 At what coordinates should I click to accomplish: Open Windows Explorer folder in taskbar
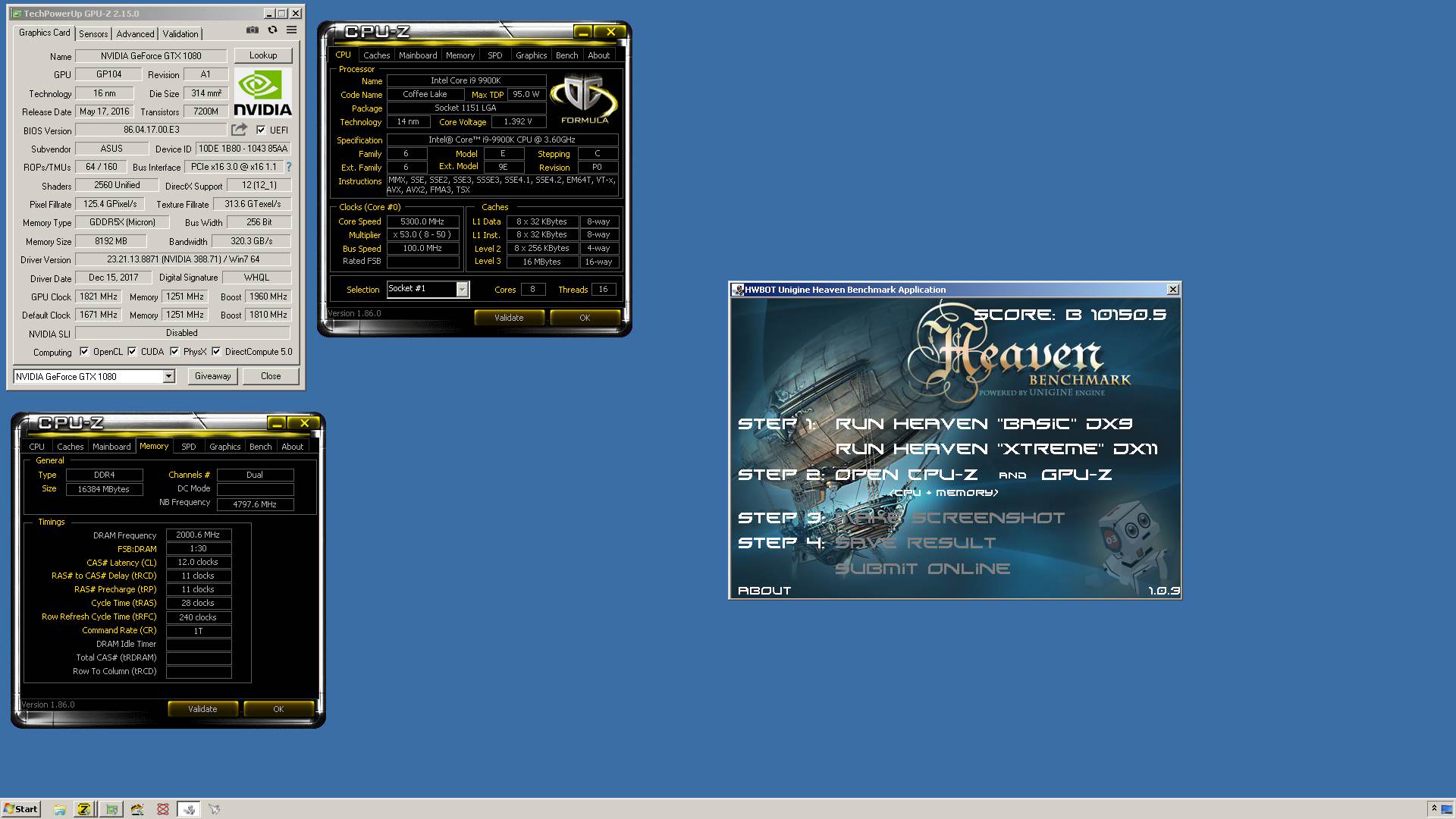point(60,809)
